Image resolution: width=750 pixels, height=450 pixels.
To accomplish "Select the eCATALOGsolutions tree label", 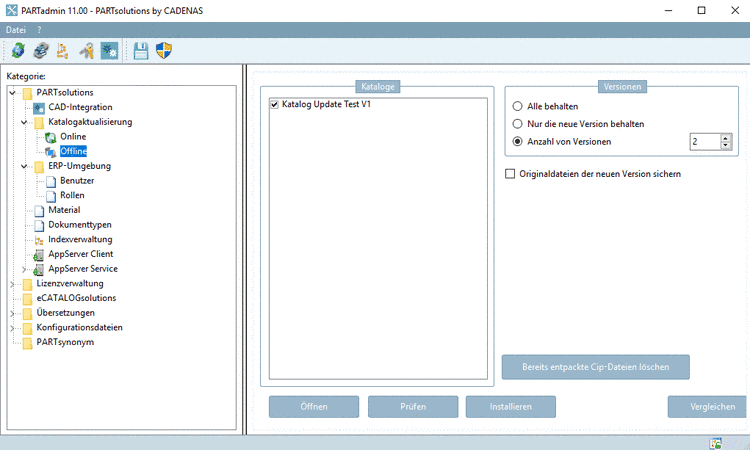I will (77, 298).
